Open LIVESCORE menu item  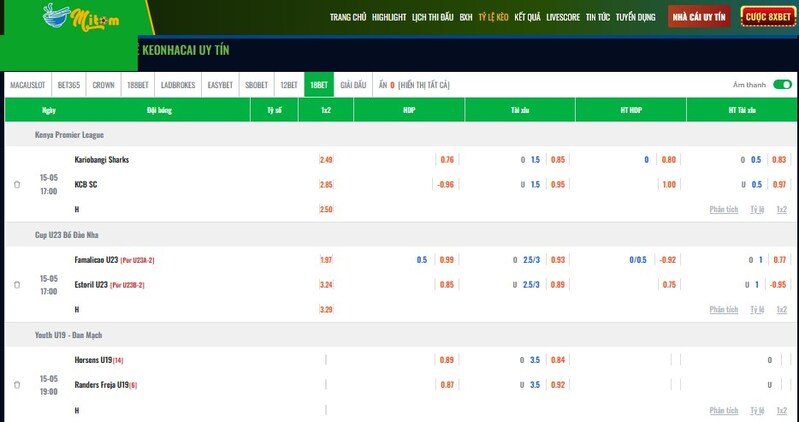pyautogui.click(x=563, y=17)
